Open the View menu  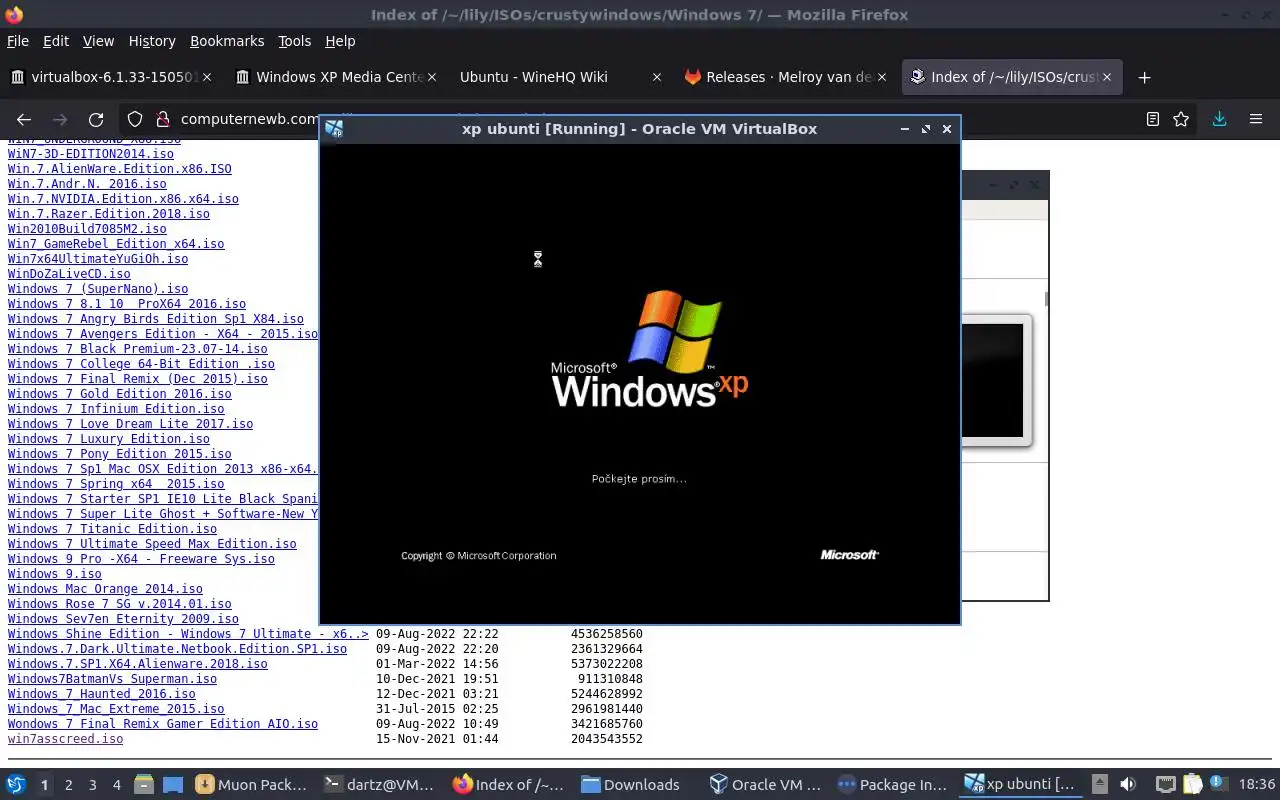98,41
